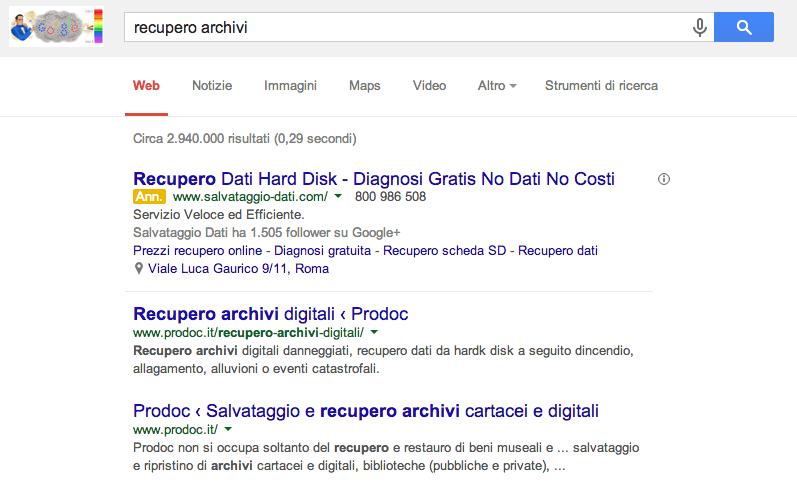Select the Web tab

pyautogui.click(x=146, y=85)
